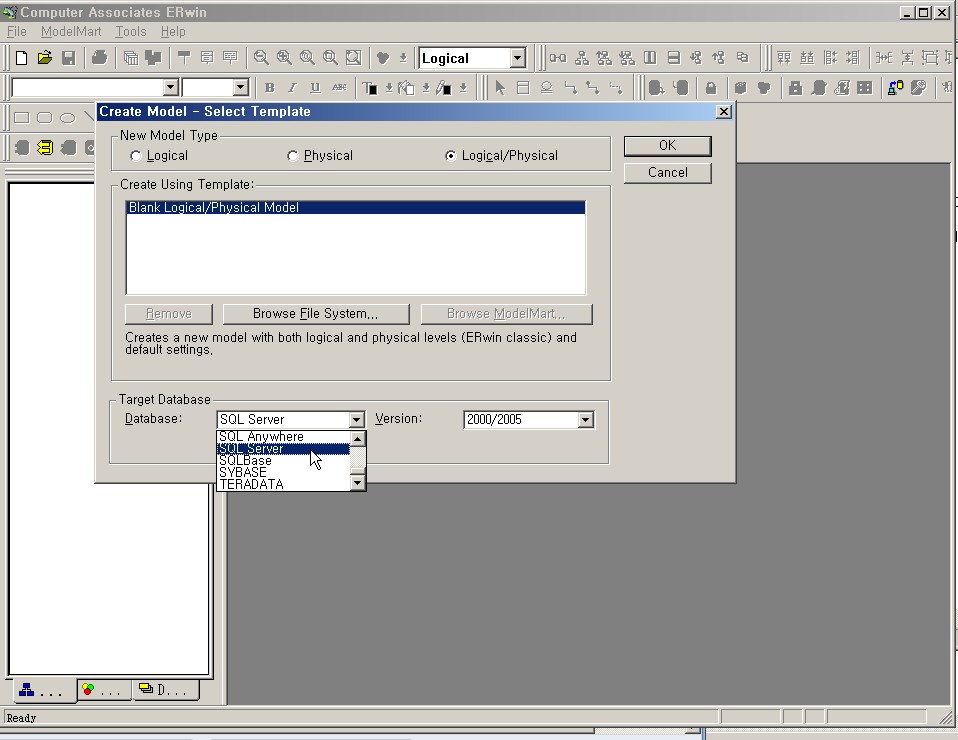Click the heart-shaped toolbar icon
The image size is (958, 740).
coord(383,58)
